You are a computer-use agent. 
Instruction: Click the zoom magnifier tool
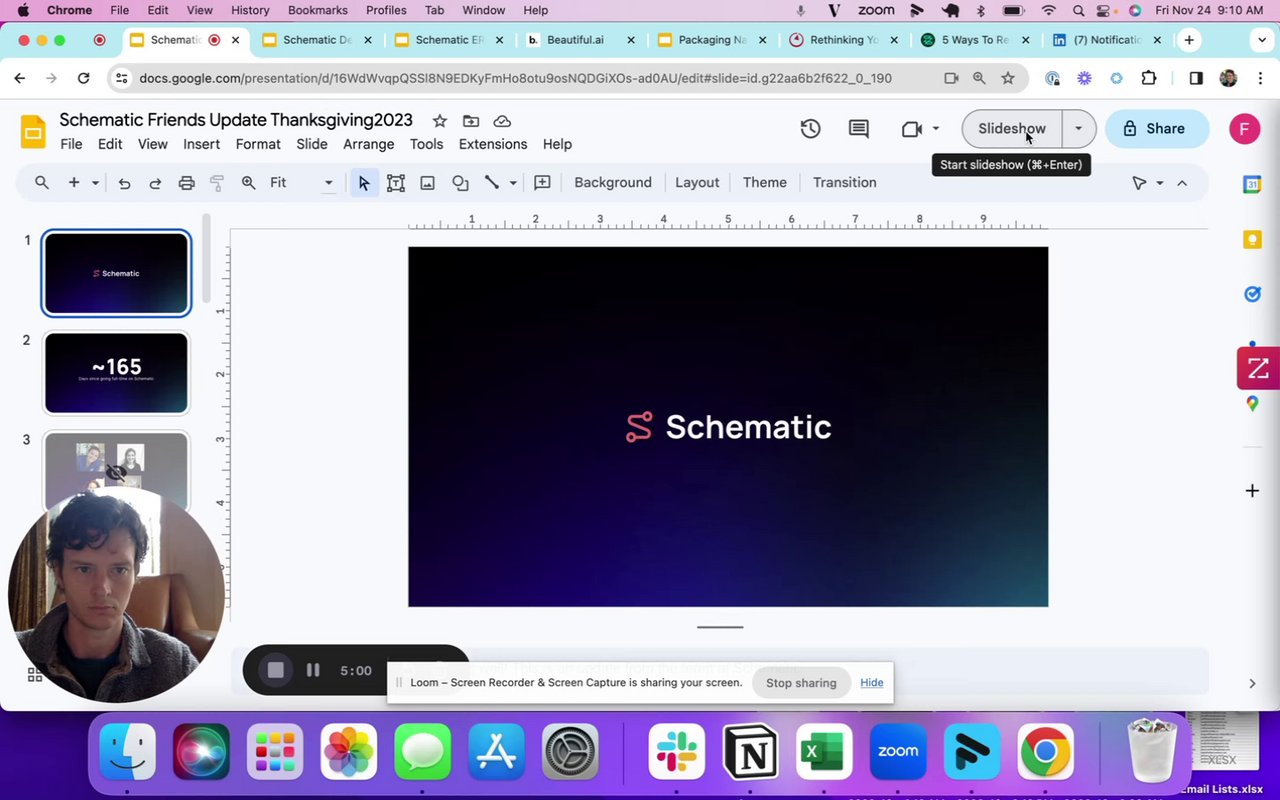248,182
